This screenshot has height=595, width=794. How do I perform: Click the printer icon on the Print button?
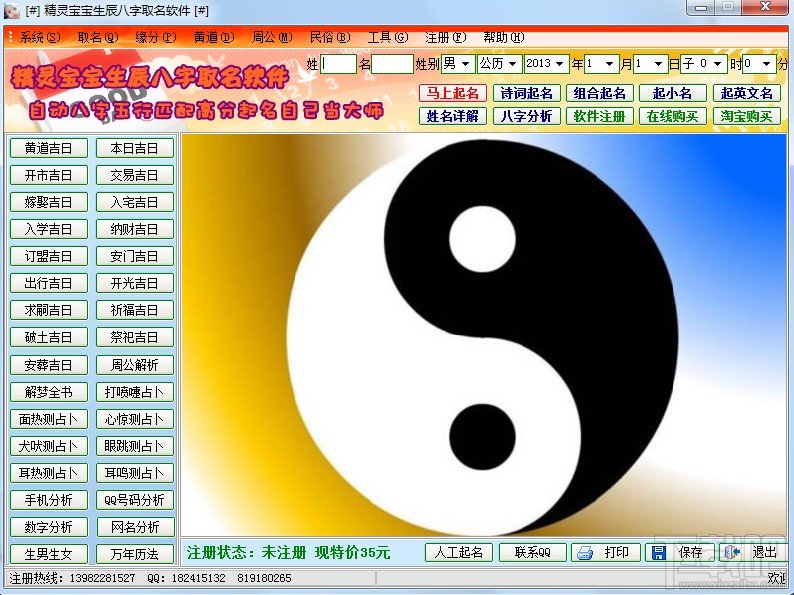[585, 552]
